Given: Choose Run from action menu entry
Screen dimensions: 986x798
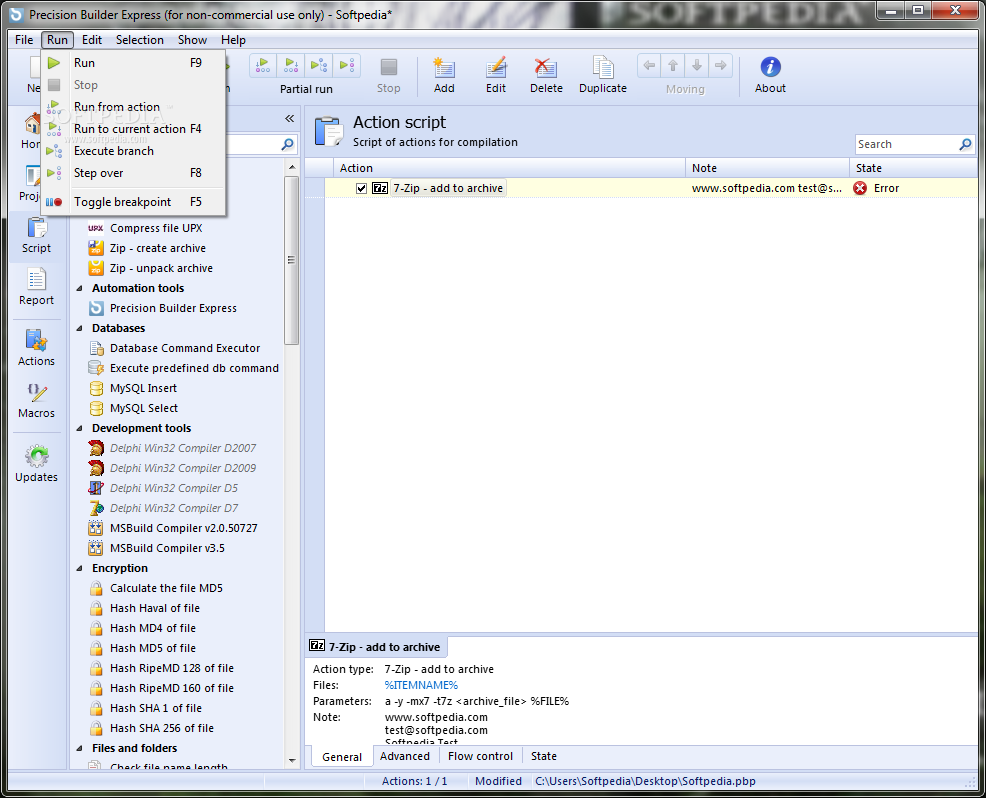Looking at the screenshot, I should pos(133,107).
